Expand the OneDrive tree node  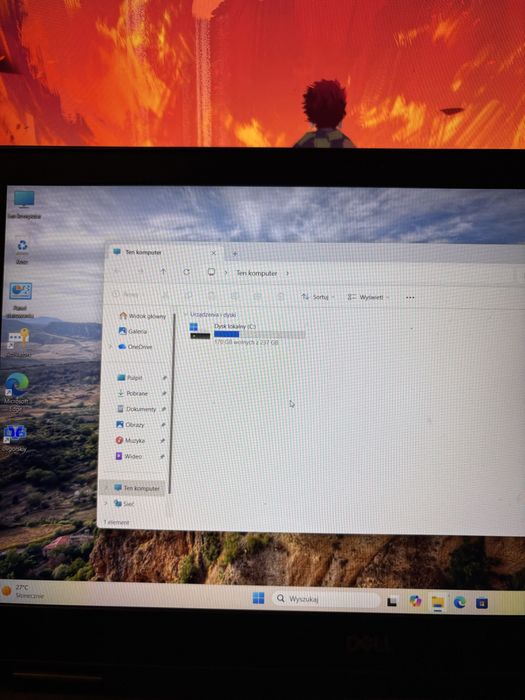coord(111,346)
